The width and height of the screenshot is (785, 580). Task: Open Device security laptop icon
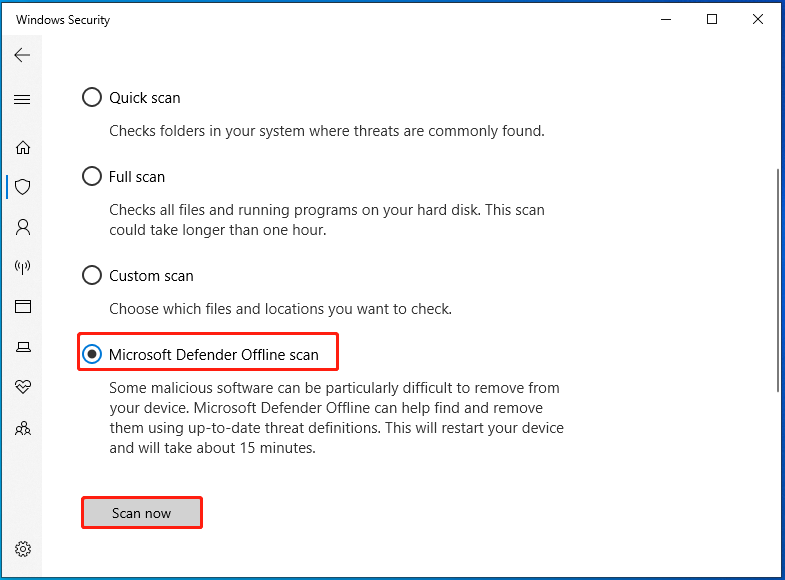pos(23,346)
